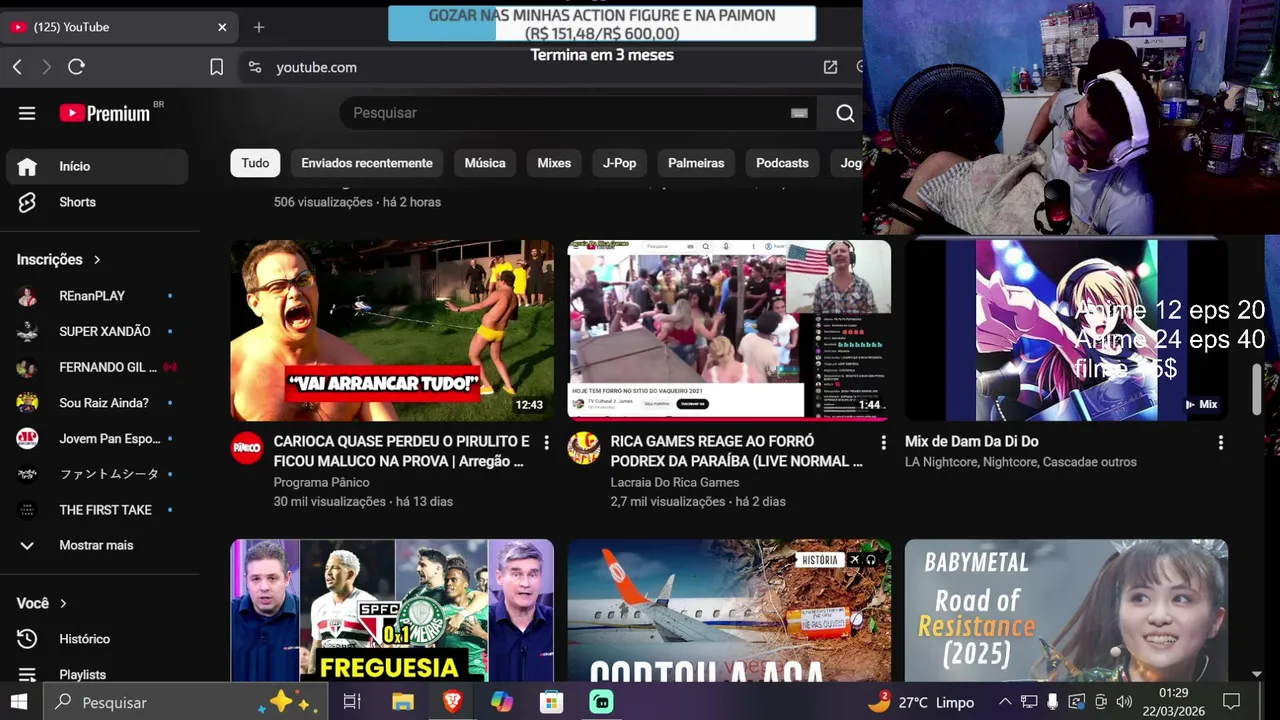Image resolution: width=1280 pixels, height=720 pixels.
Task: Open Playlists in the sidebar
Action: [96, 675]
